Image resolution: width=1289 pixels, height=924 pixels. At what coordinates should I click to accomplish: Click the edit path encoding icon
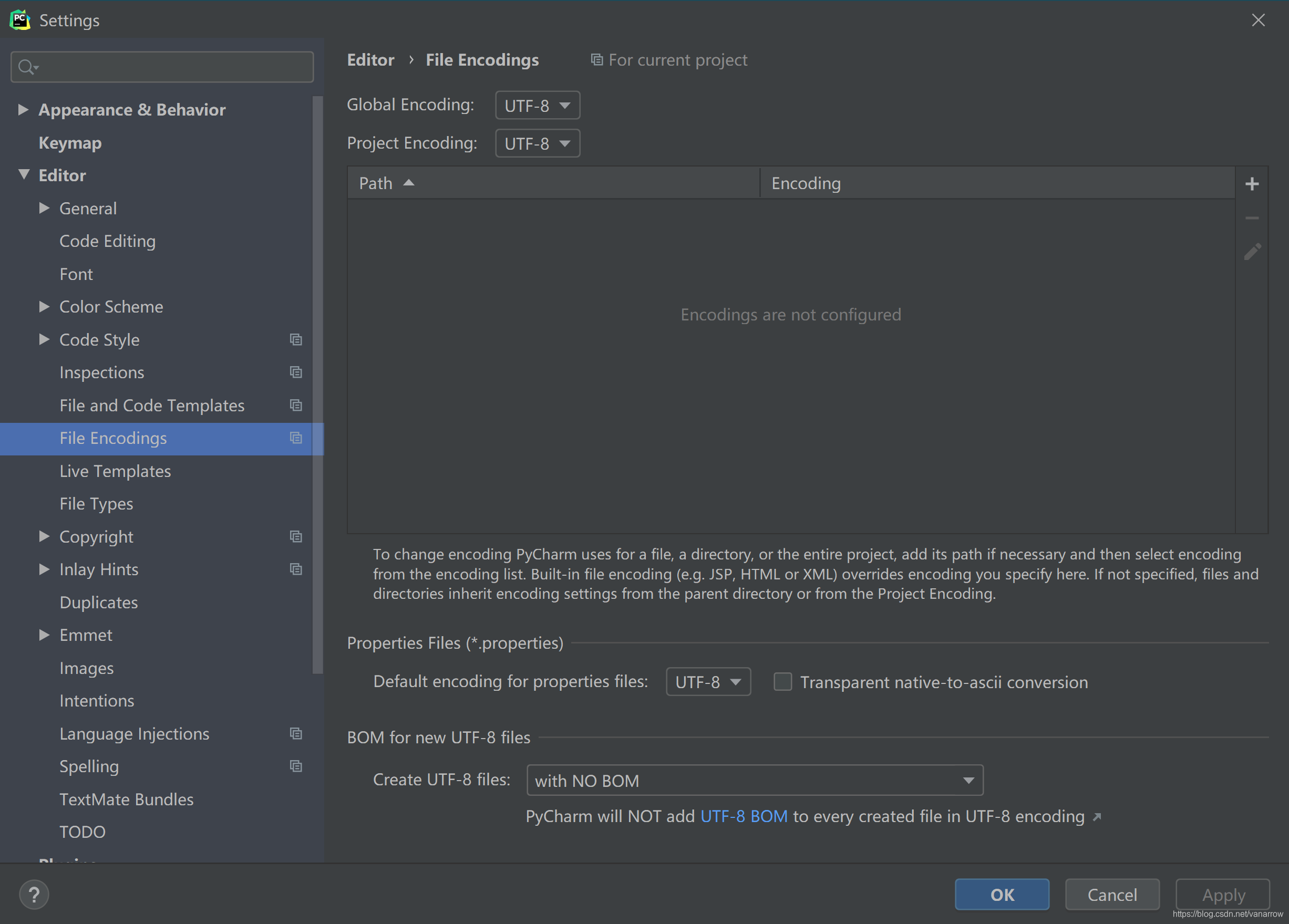(1253, 252)
